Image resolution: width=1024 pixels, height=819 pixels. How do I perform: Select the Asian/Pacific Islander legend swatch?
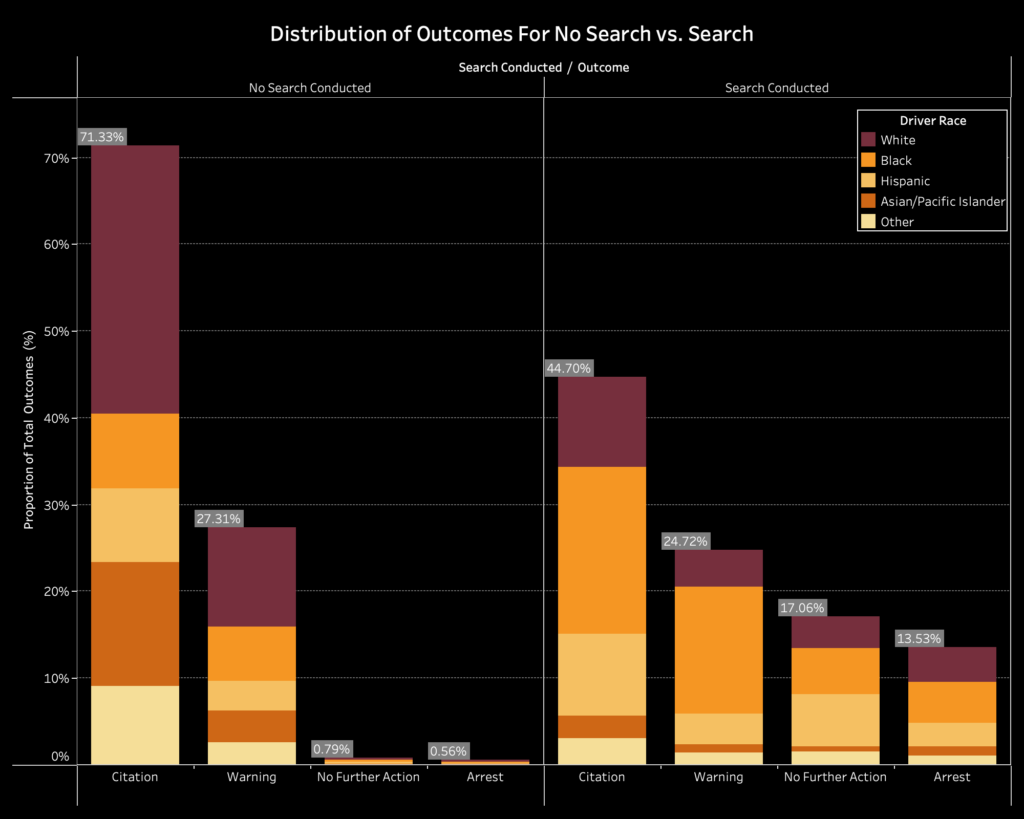tap(868, 201)
